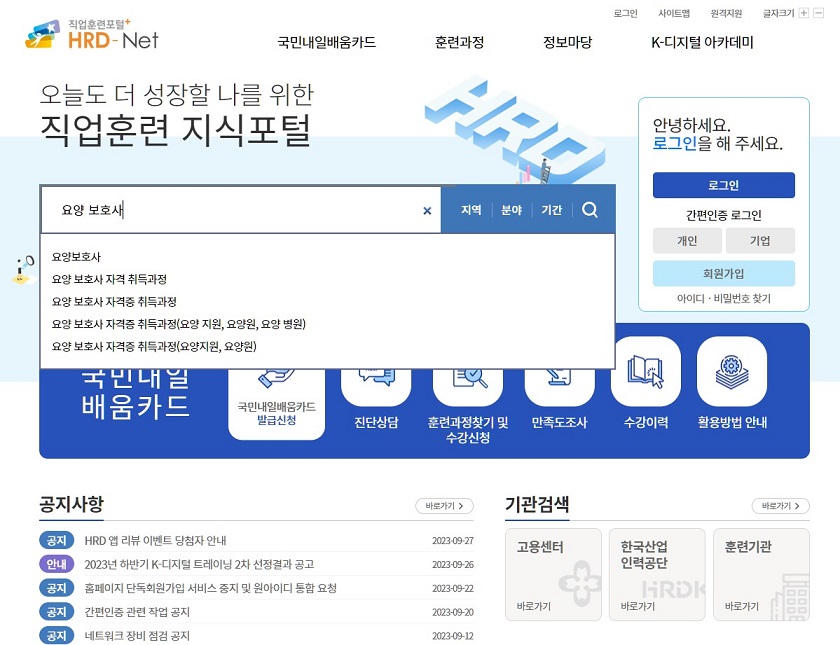Viewport: 840px width, 645px height.
Task: Open the 한국산업인력공단 card
Action: pyautogui.click(x=657, y=574)
